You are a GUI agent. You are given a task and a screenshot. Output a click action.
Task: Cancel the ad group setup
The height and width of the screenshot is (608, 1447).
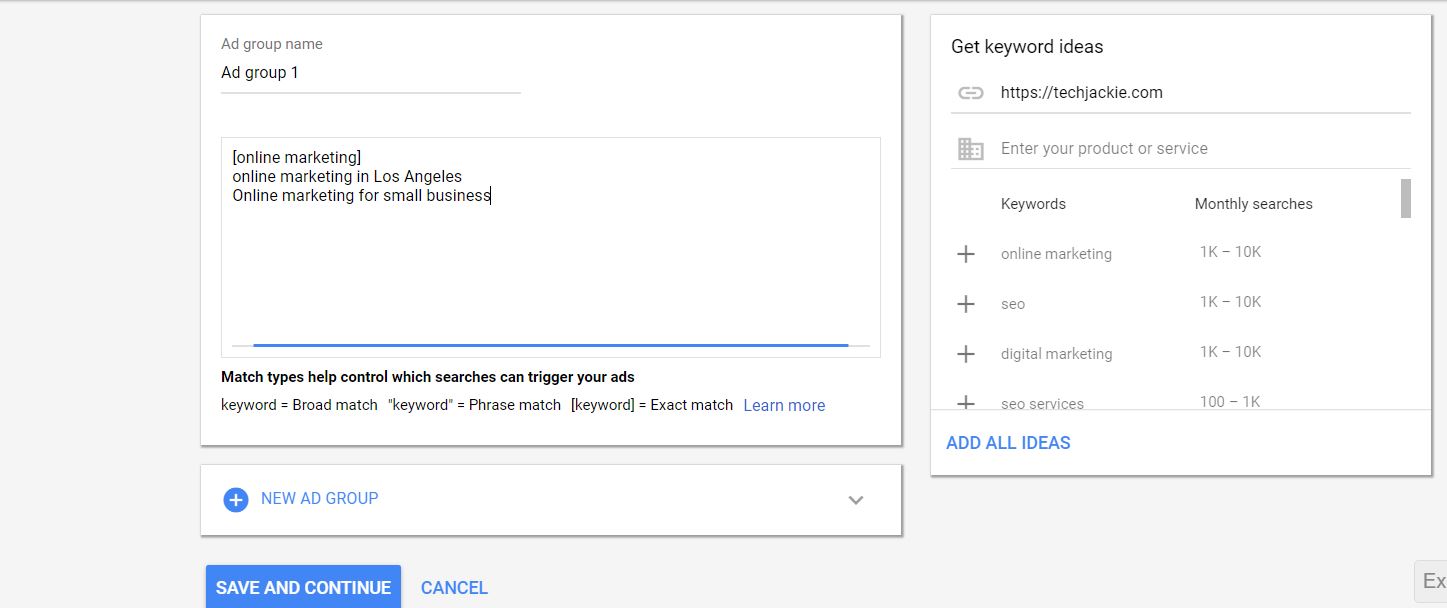point(454,588)
